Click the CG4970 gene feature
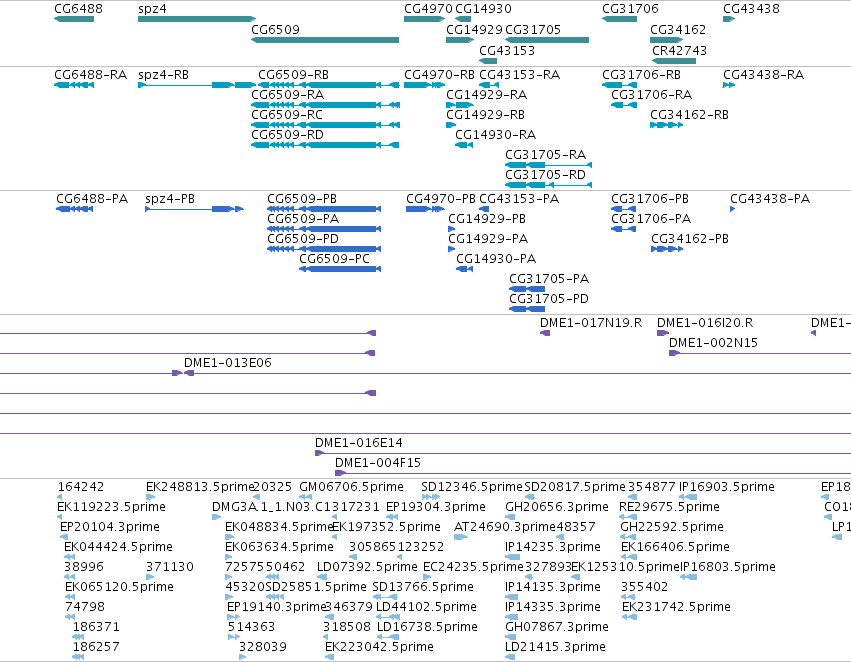 pos(424,19)
